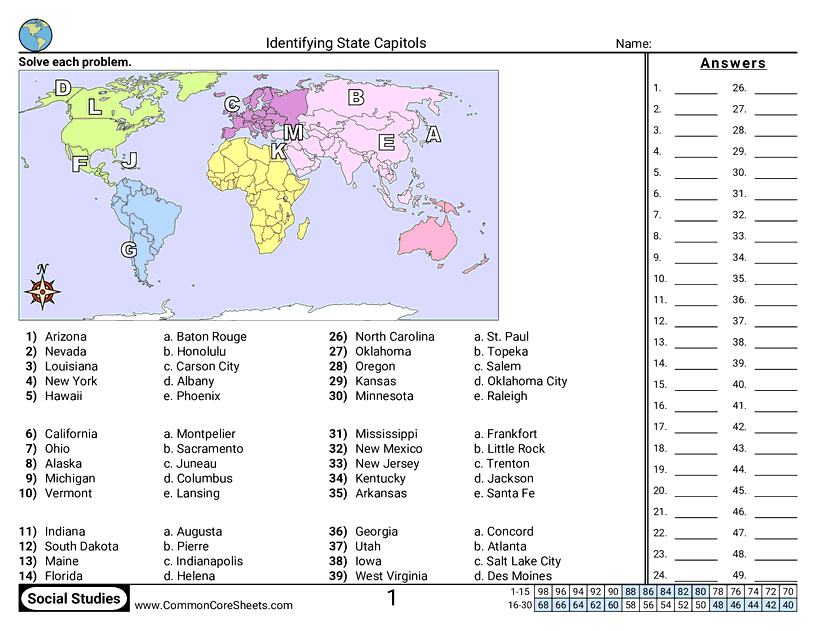Click the answer blank for number 1
816x631 pixels.
click(x=695, y=88)
